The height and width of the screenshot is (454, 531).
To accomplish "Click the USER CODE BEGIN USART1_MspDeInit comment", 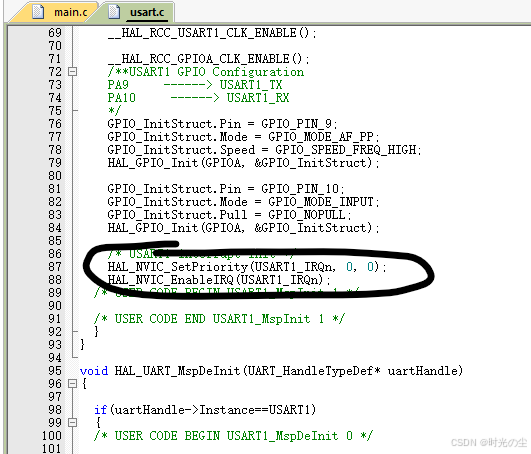I will click(x=233, y=436).
